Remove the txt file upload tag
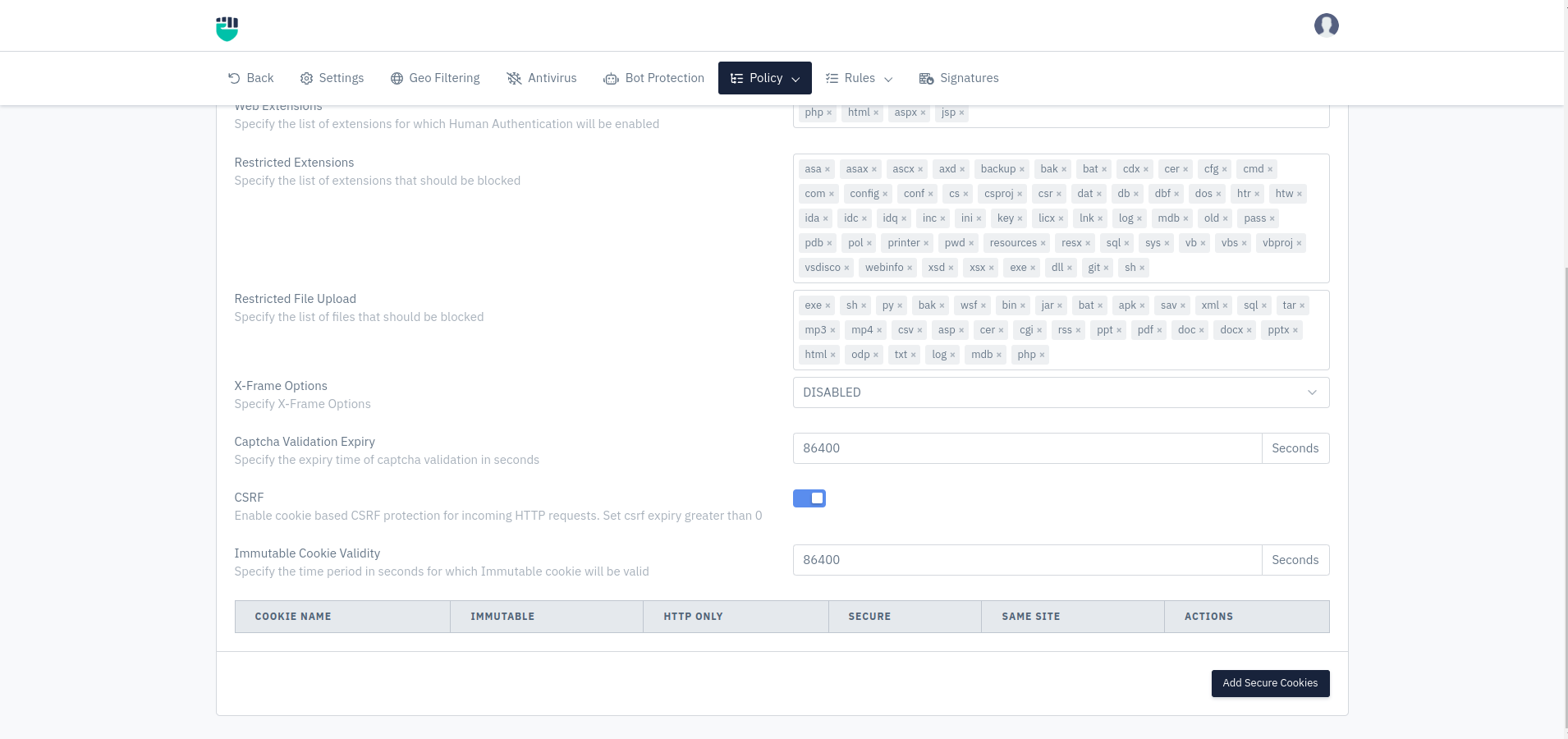 914,355
